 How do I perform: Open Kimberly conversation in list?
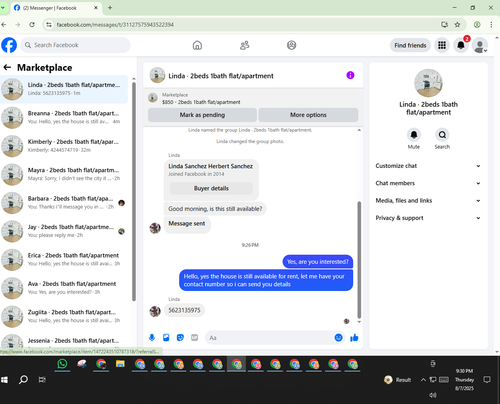tap(64, 146)
